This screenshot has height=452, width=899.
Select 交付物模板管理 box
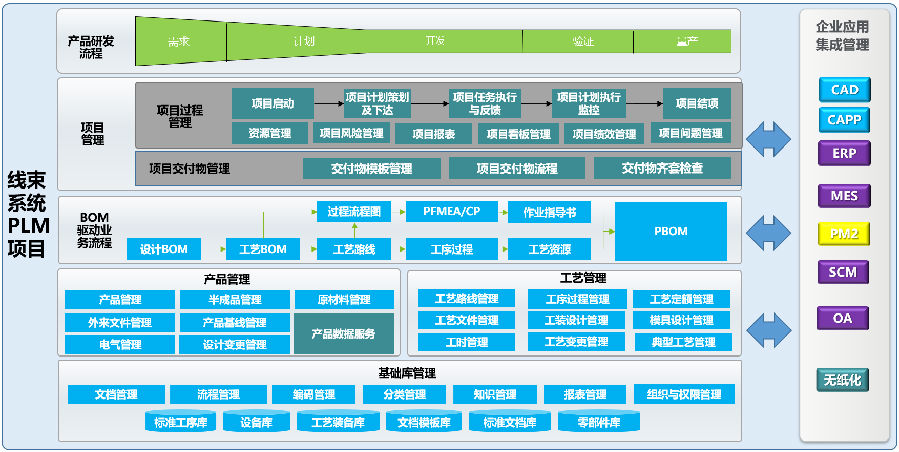[x=372, y=169]
